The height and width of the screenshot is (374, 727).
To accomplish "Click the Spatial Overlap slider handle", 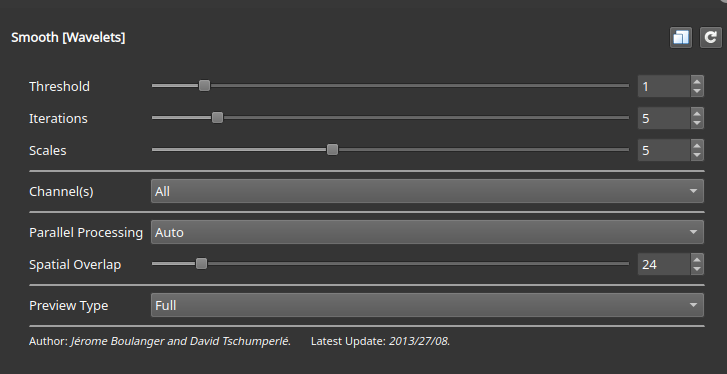I will coord(201,264).
